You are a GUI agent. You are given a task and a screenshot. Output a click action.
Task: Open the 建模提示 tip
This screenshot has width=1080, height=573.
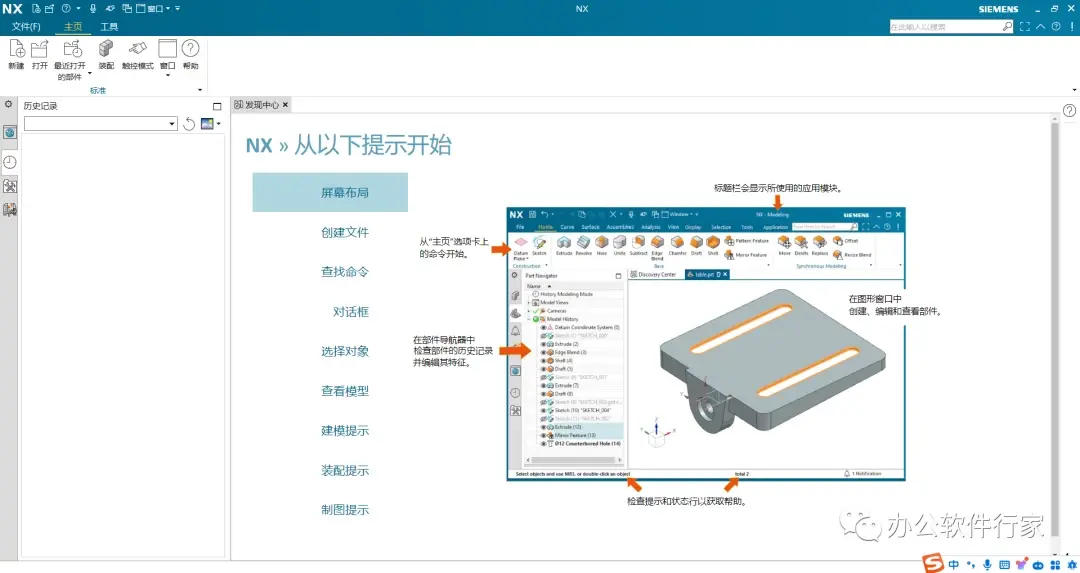tap(344, 431)
